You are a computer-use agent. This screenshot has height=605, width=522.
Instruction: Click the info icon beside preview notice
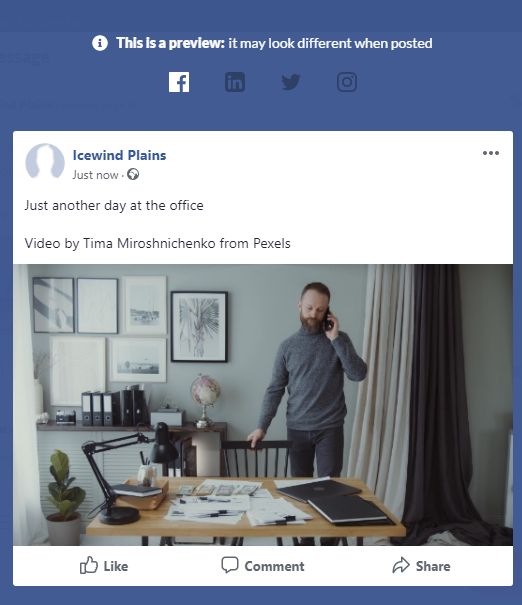[100, 43]
